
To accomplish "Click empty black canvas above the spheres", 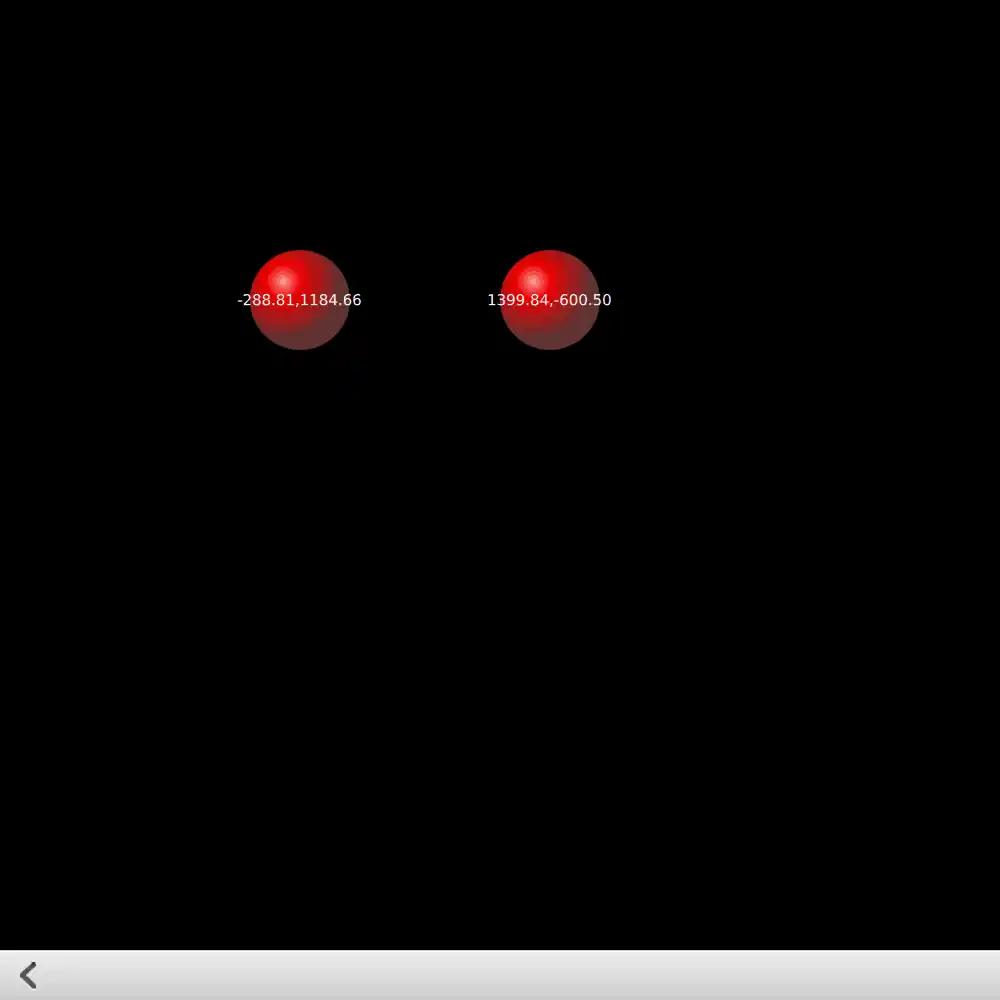I will (500, 120).
